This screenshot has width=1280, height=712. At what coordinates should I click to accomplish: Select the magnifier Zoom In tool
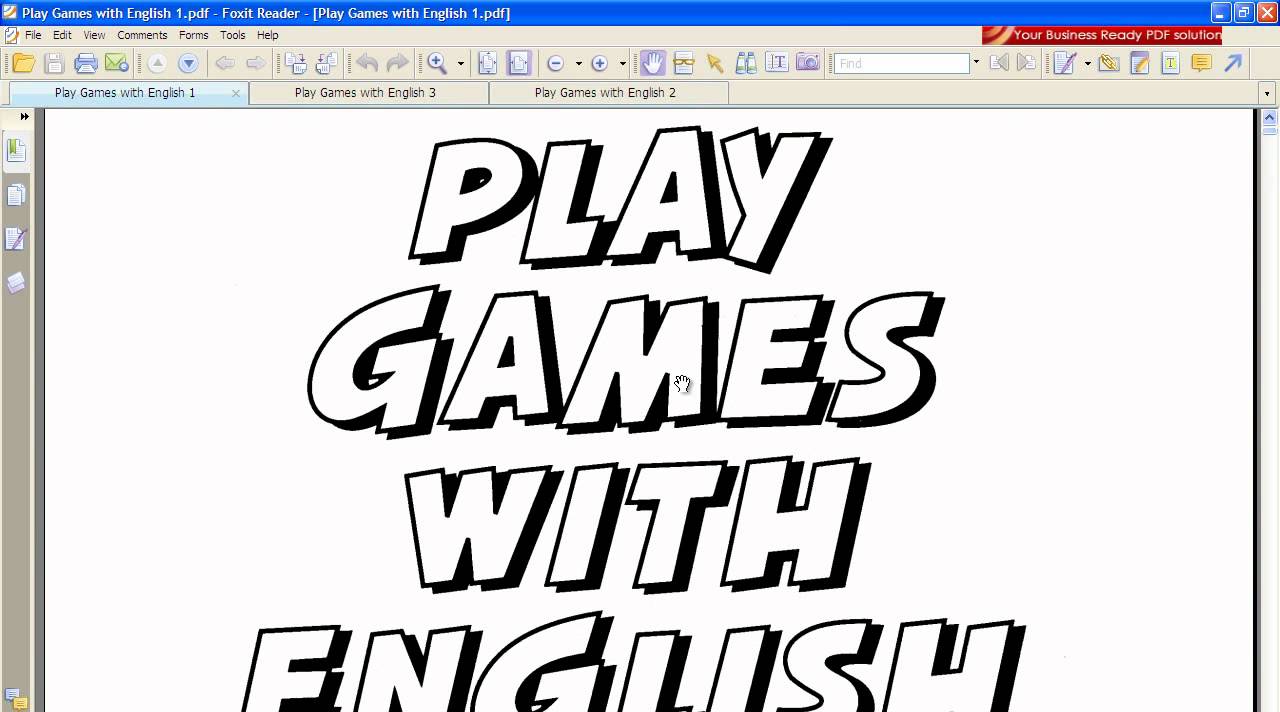point(437,63)
